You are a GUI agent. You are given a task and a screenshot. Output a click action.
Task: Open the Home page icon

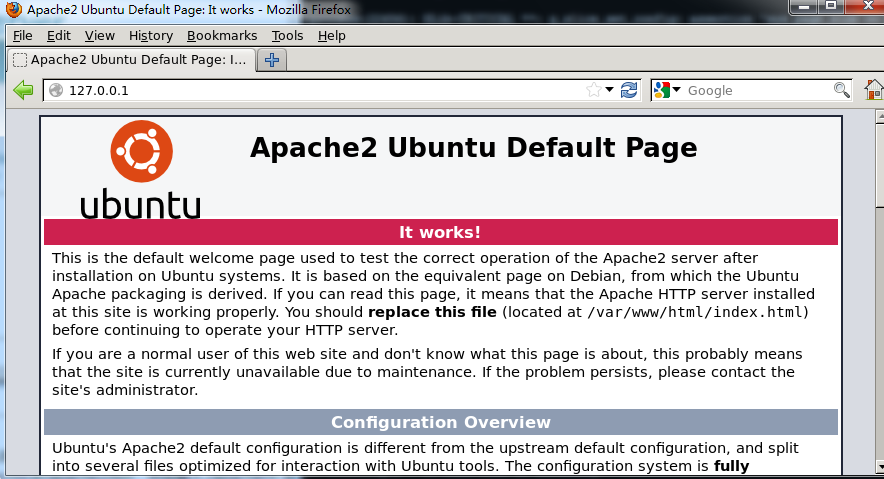point(874,90)
